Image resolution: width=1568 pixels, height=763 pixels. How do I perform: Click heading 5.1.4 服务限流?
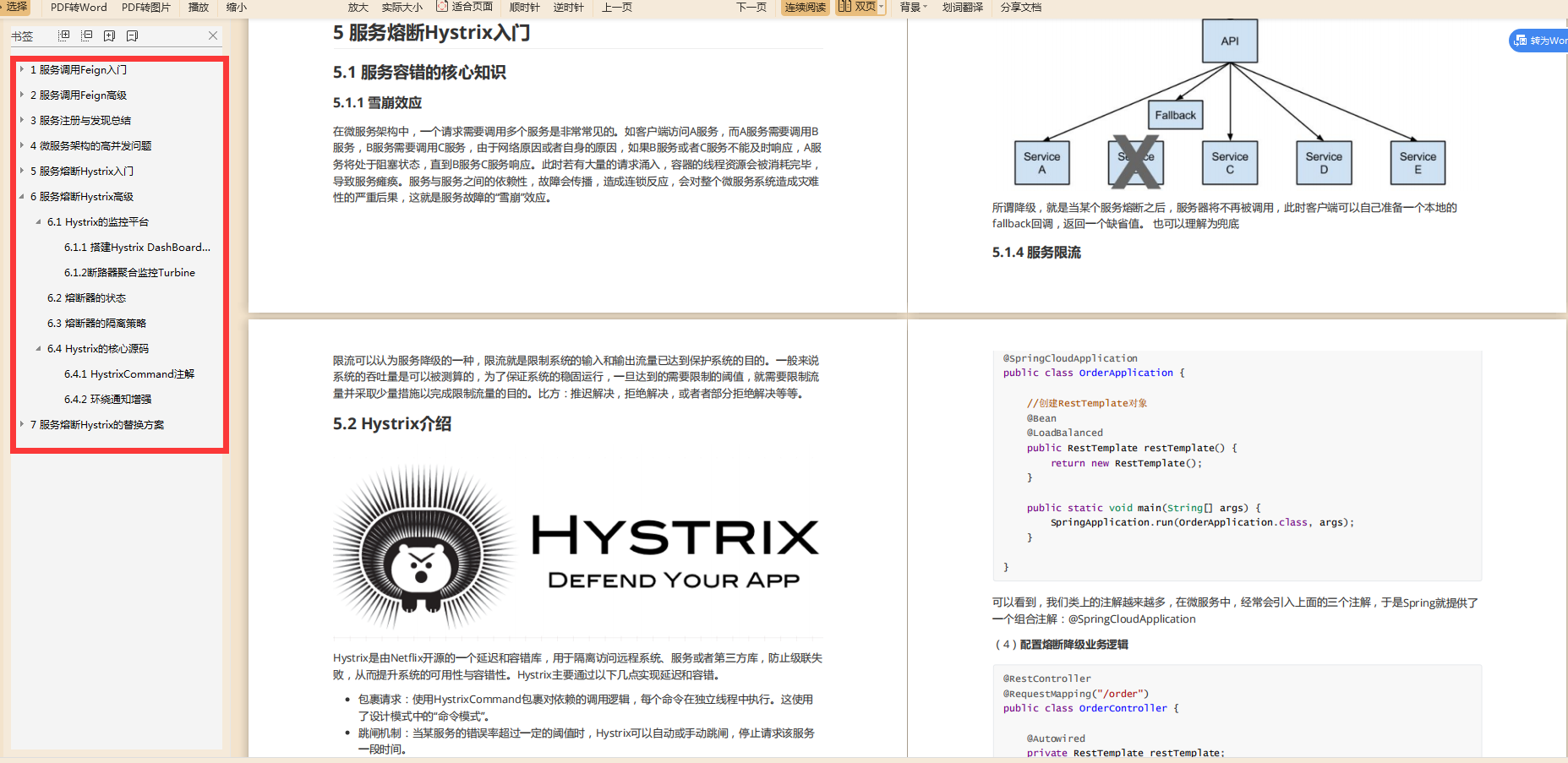(x=1036, y=252)
